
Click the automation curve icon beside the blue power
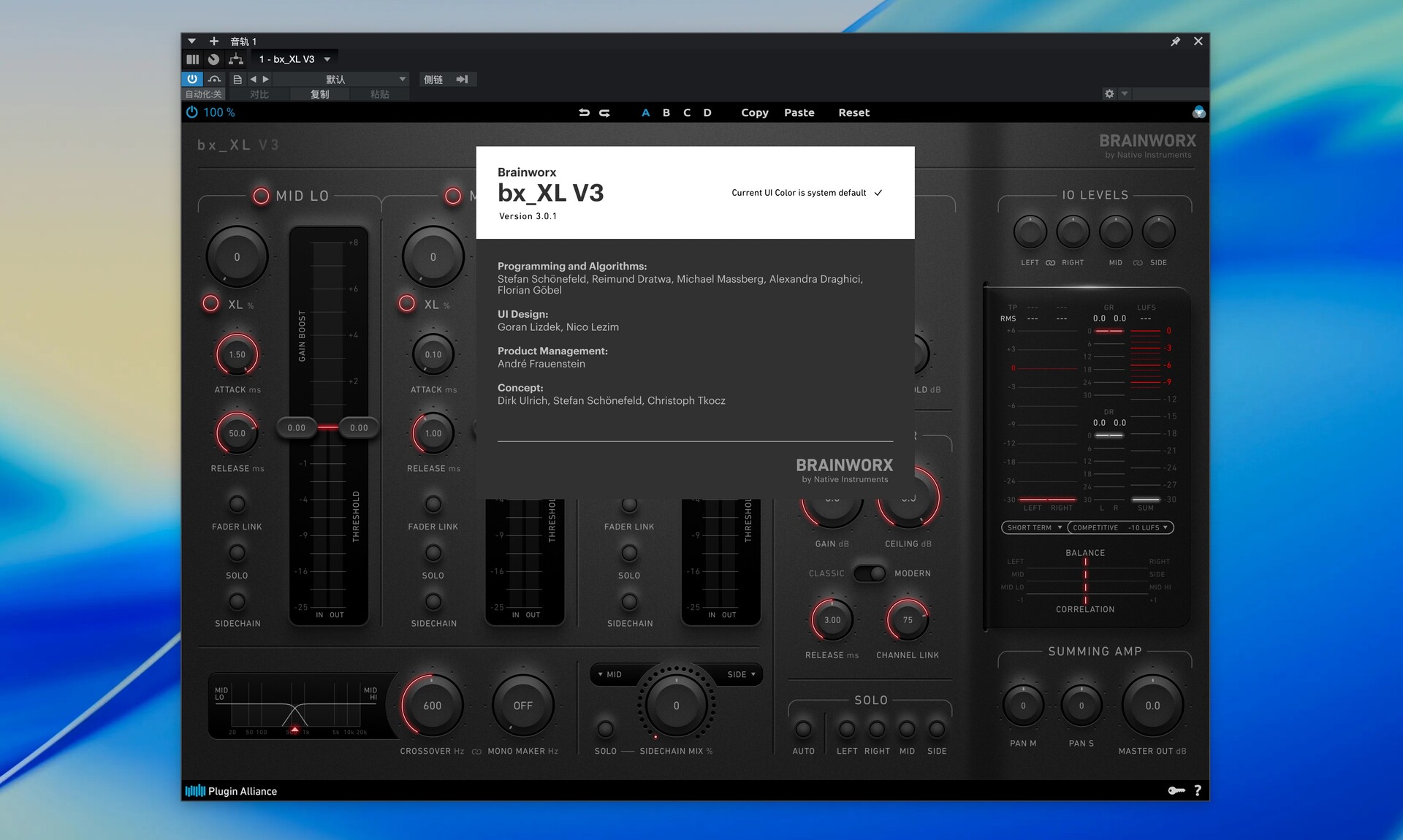tap(214, 79)
